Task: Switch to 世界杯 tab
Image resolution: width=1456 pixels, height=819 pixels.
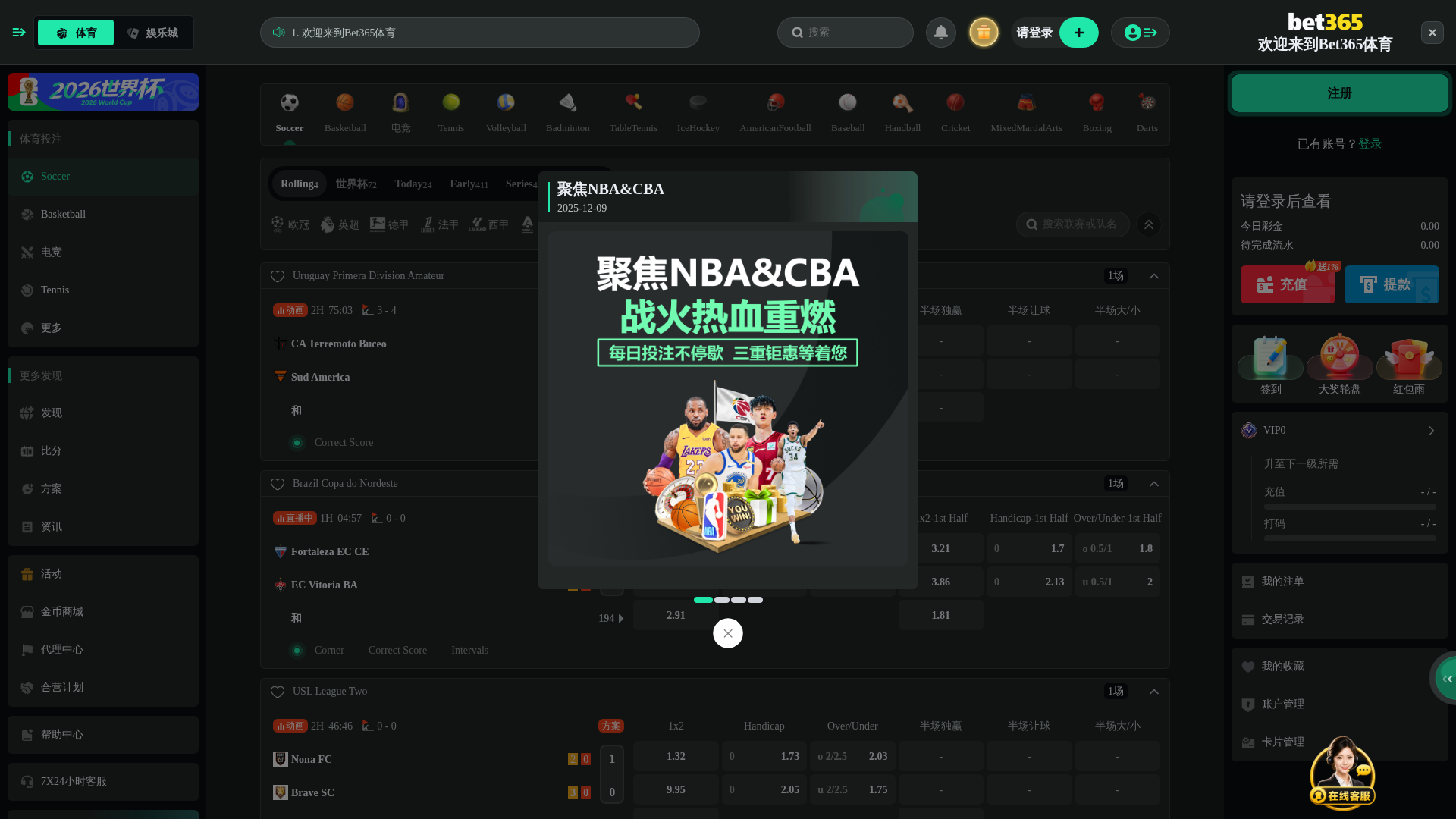Action: (356, 184)
